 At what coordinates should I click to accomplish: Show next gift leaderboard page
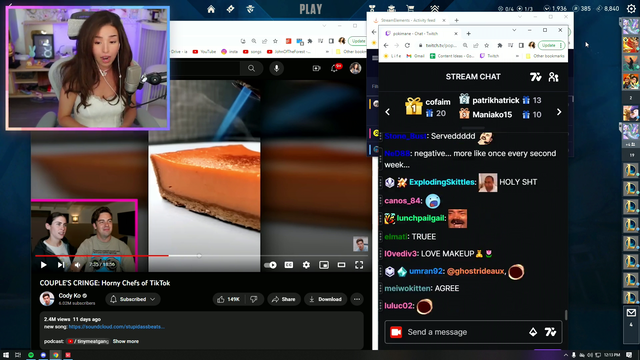point(559,112)
